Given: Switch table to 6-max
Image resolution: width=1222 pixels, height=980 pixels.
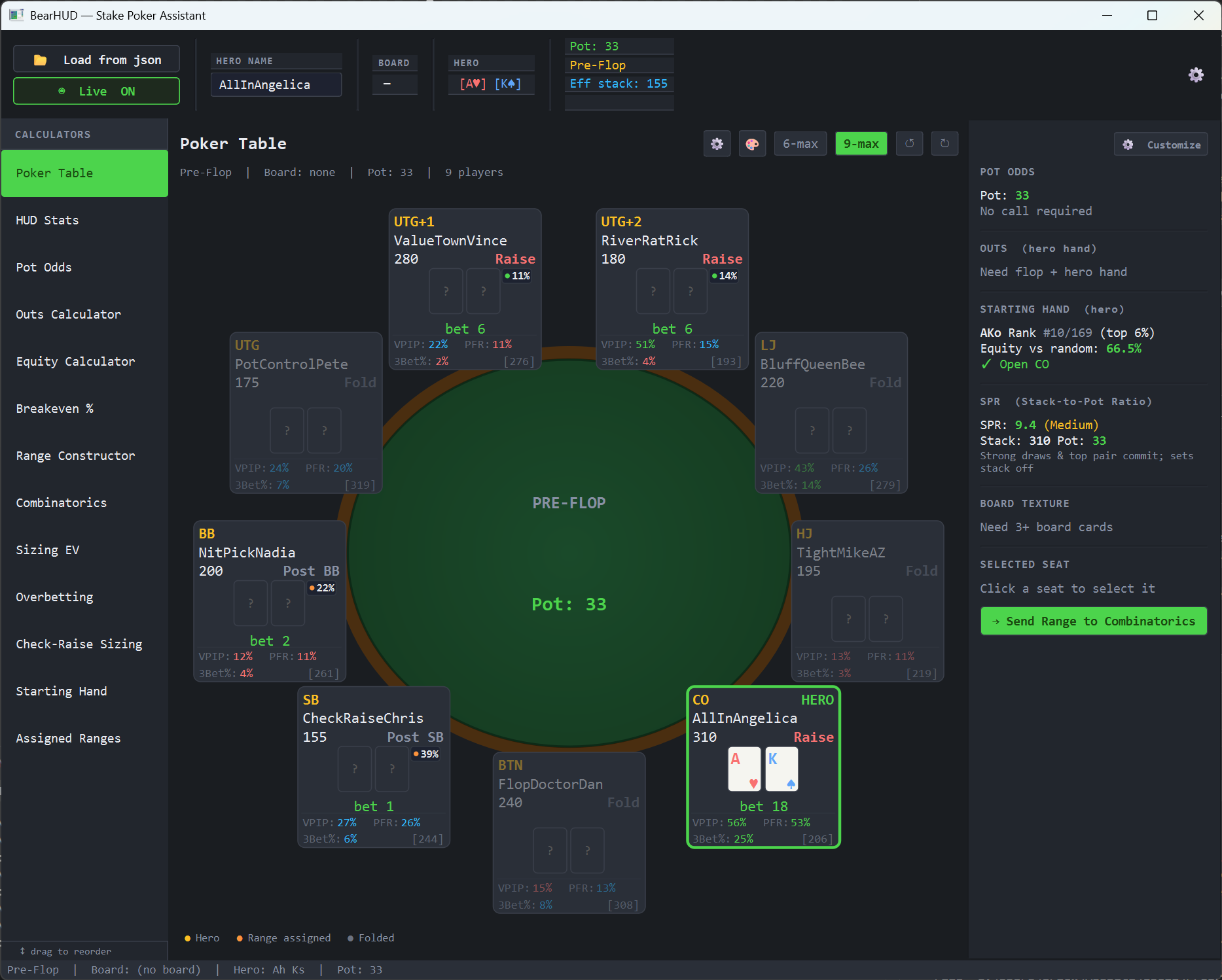Looking at the screenshot, I should (800, 144).
